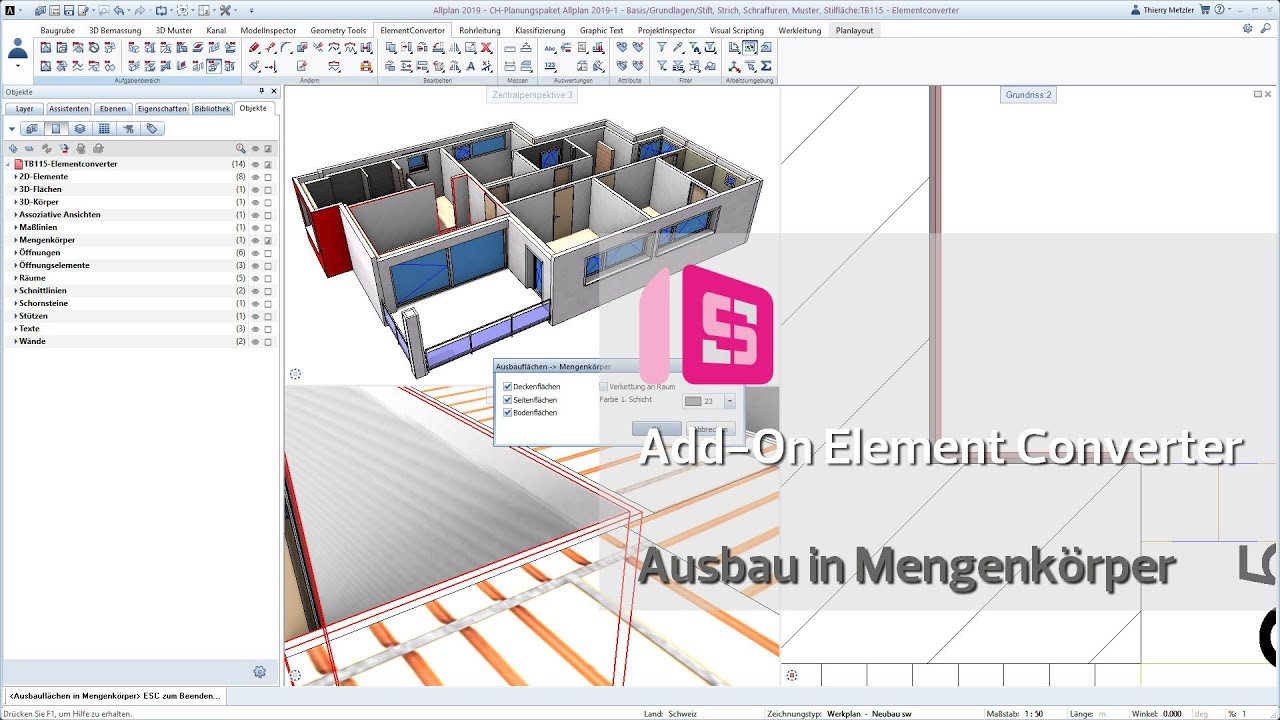This screenshot has height=720, width=1280.
Task: Open the Bibliothek panel tab
Action: 212,108
